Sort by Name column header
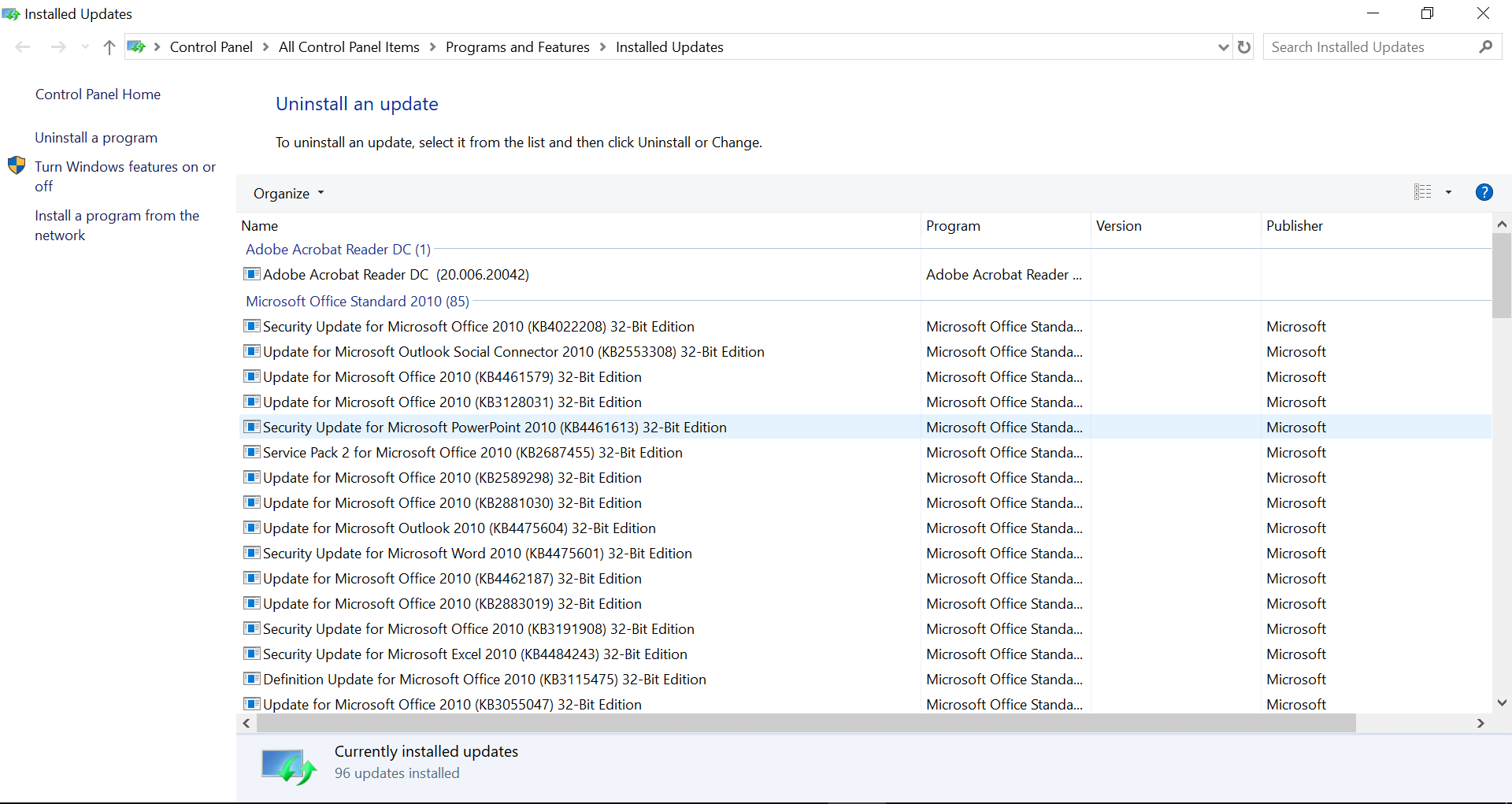The image size is (1512, 804). pos(579,226)
